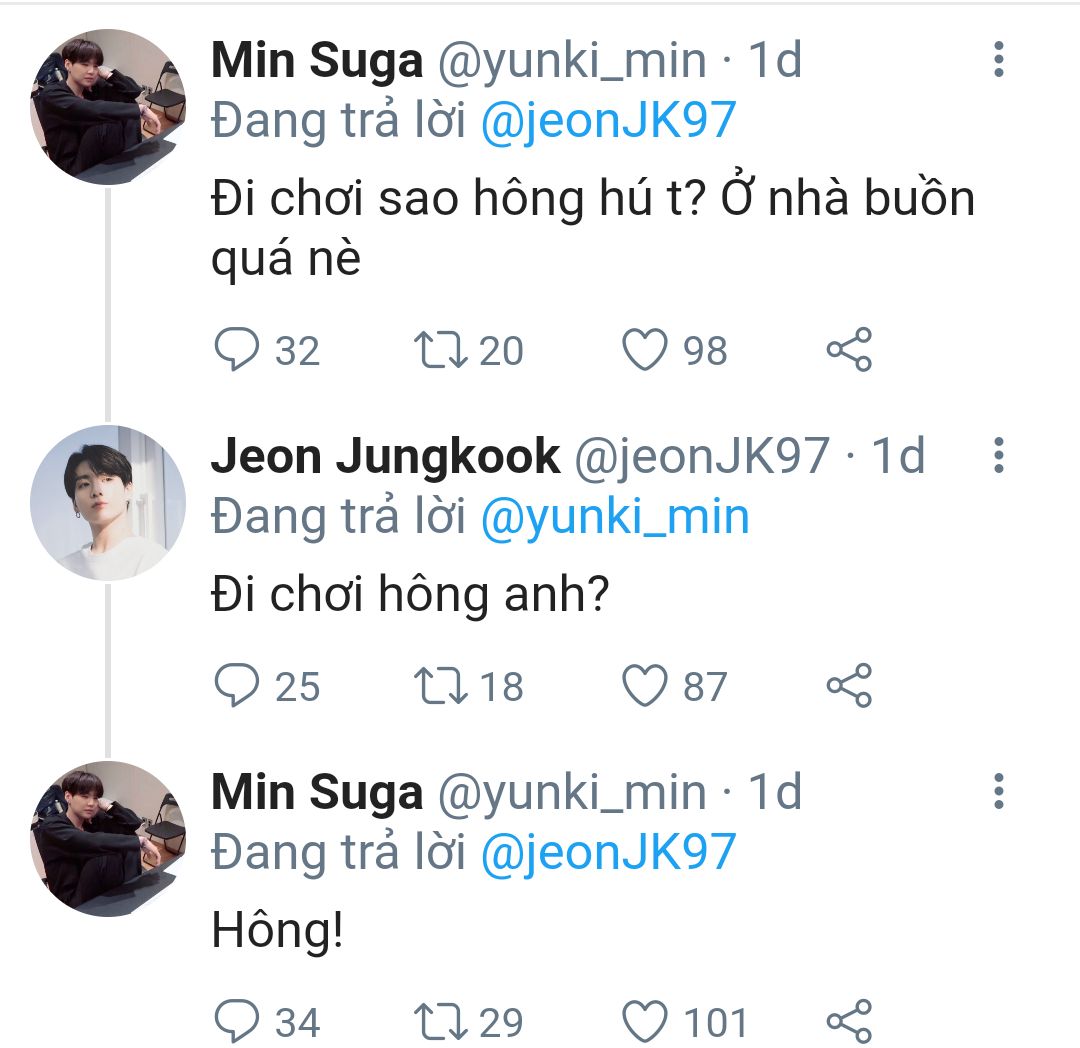
Task: Open more options on Min Suga's first tweet
Action: tap(998, 60)
